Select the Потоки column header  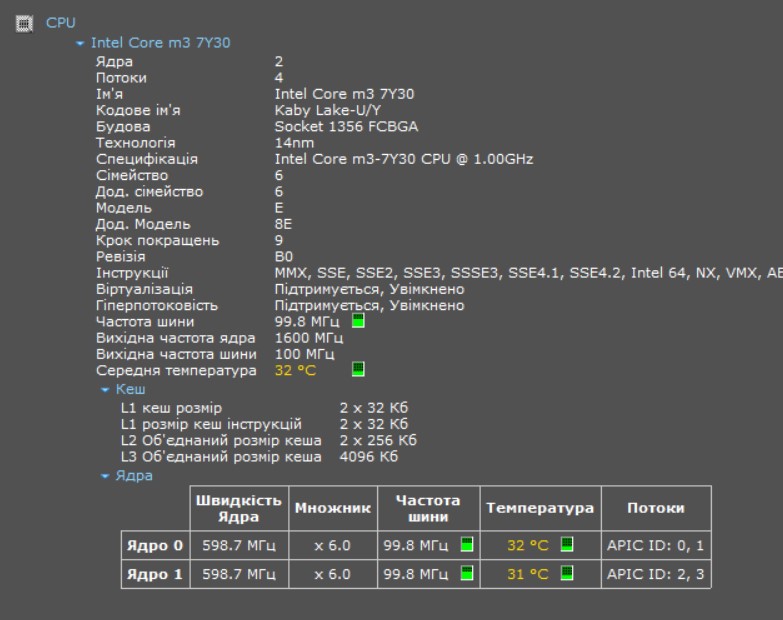pyautogui.click(x=655, y=508)
